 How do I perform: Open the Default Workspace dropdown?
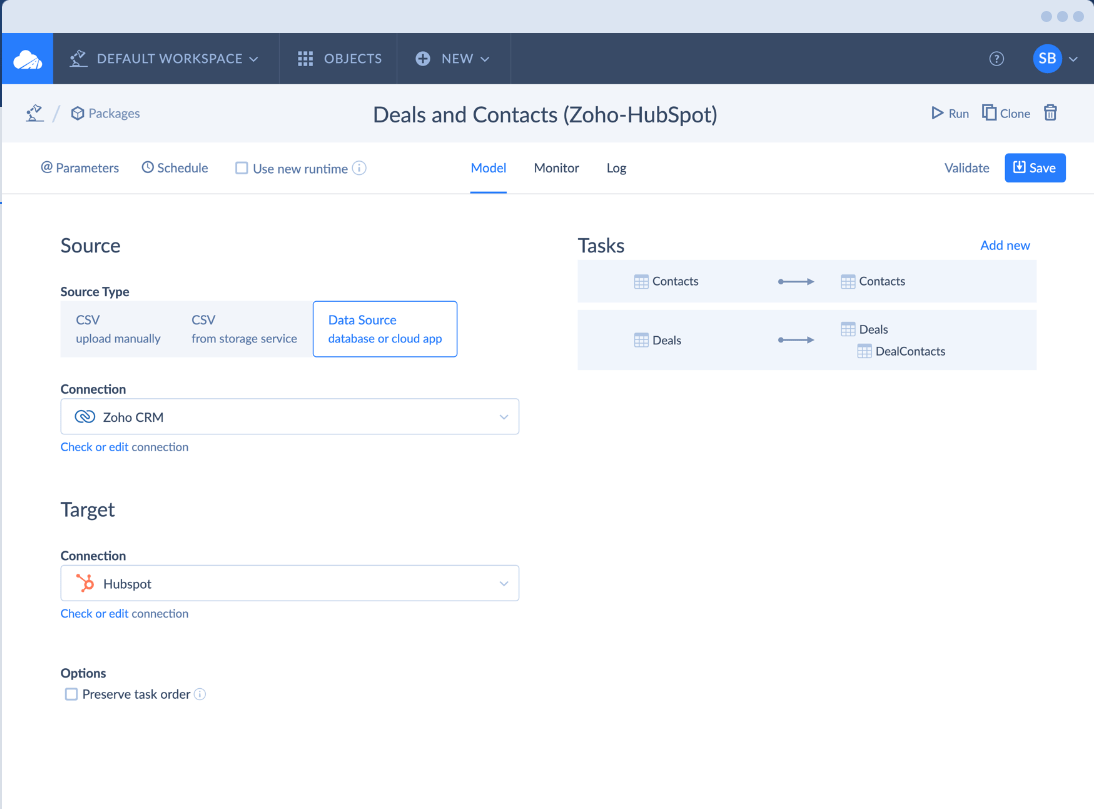coord(165,59)
